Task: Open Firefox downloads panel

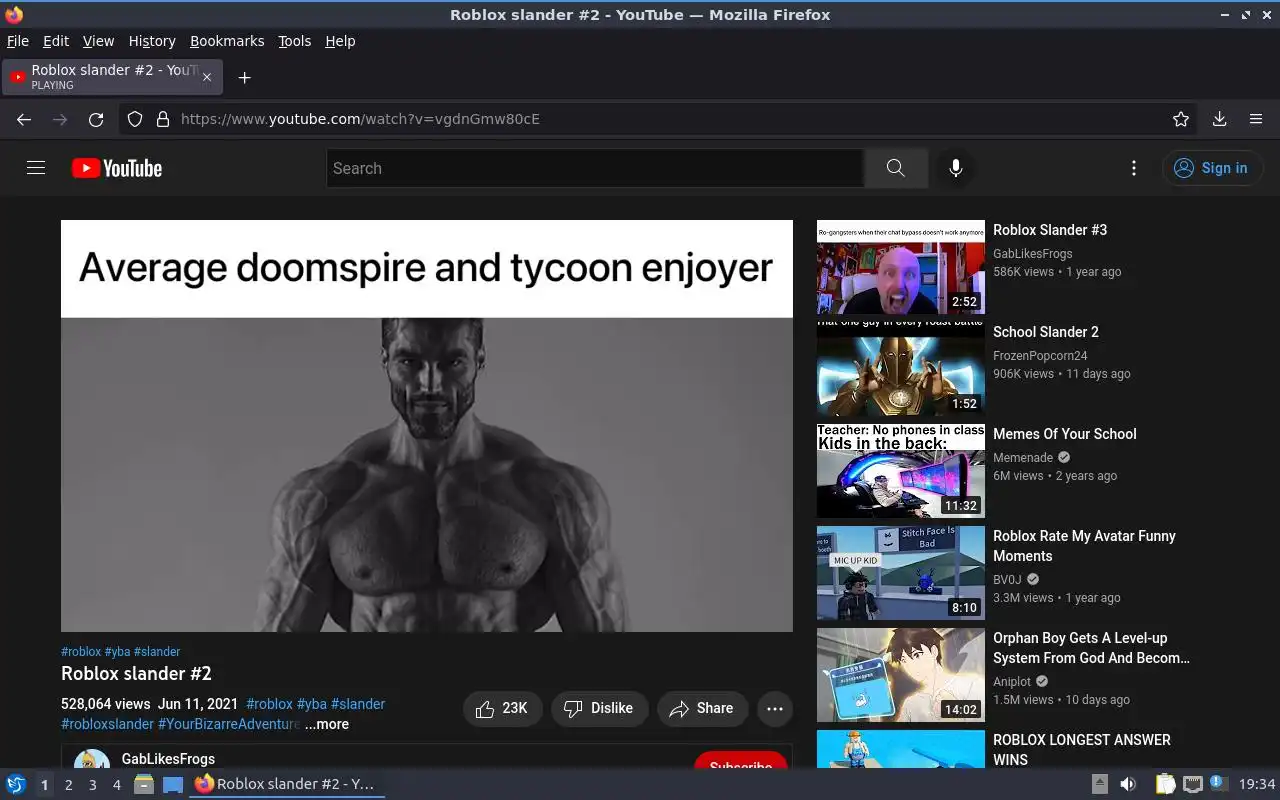Action: coord(1220,119)
